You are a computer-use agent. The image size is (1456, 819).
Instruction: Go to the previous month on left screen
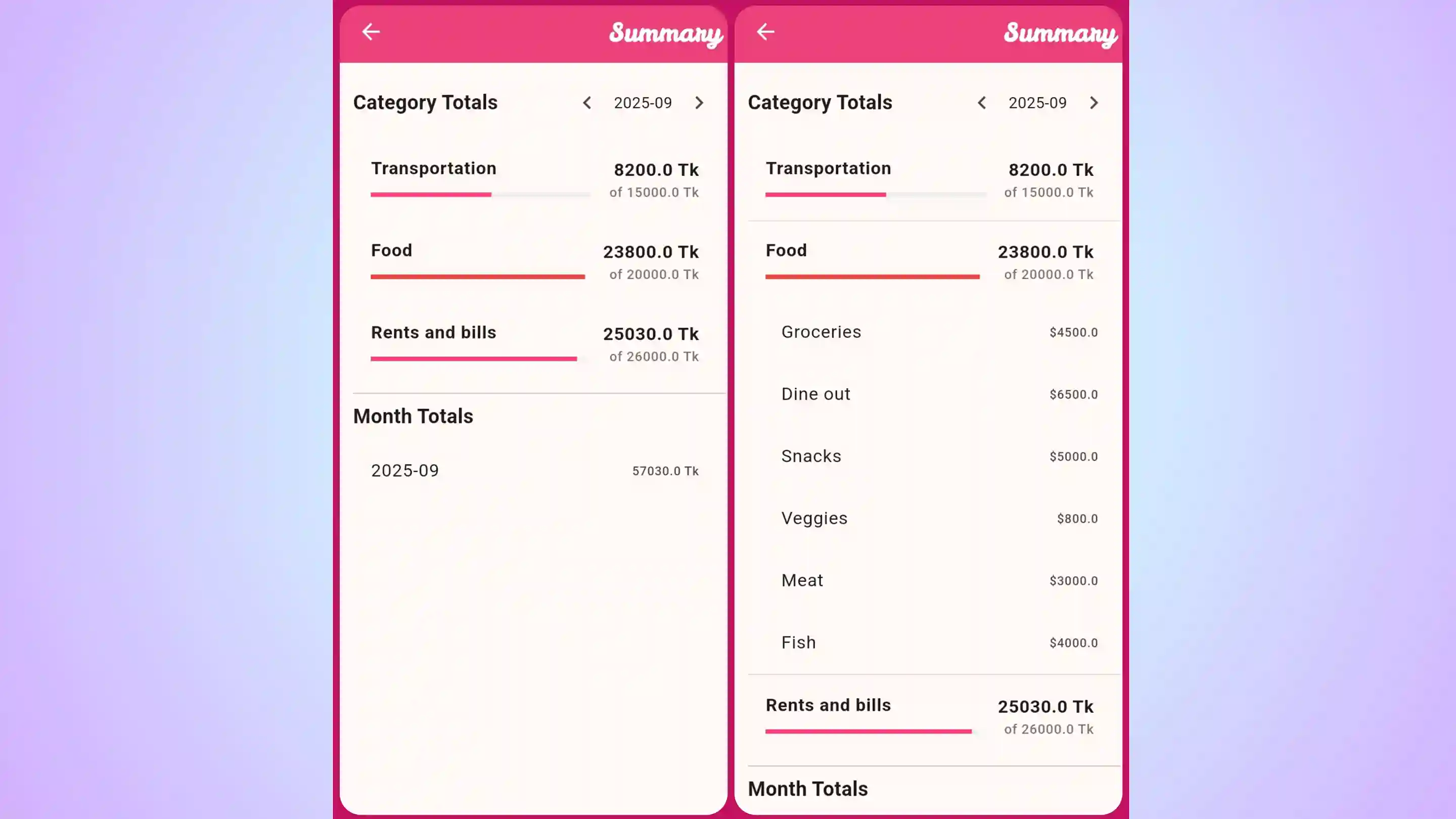click(x=587, y=103)
